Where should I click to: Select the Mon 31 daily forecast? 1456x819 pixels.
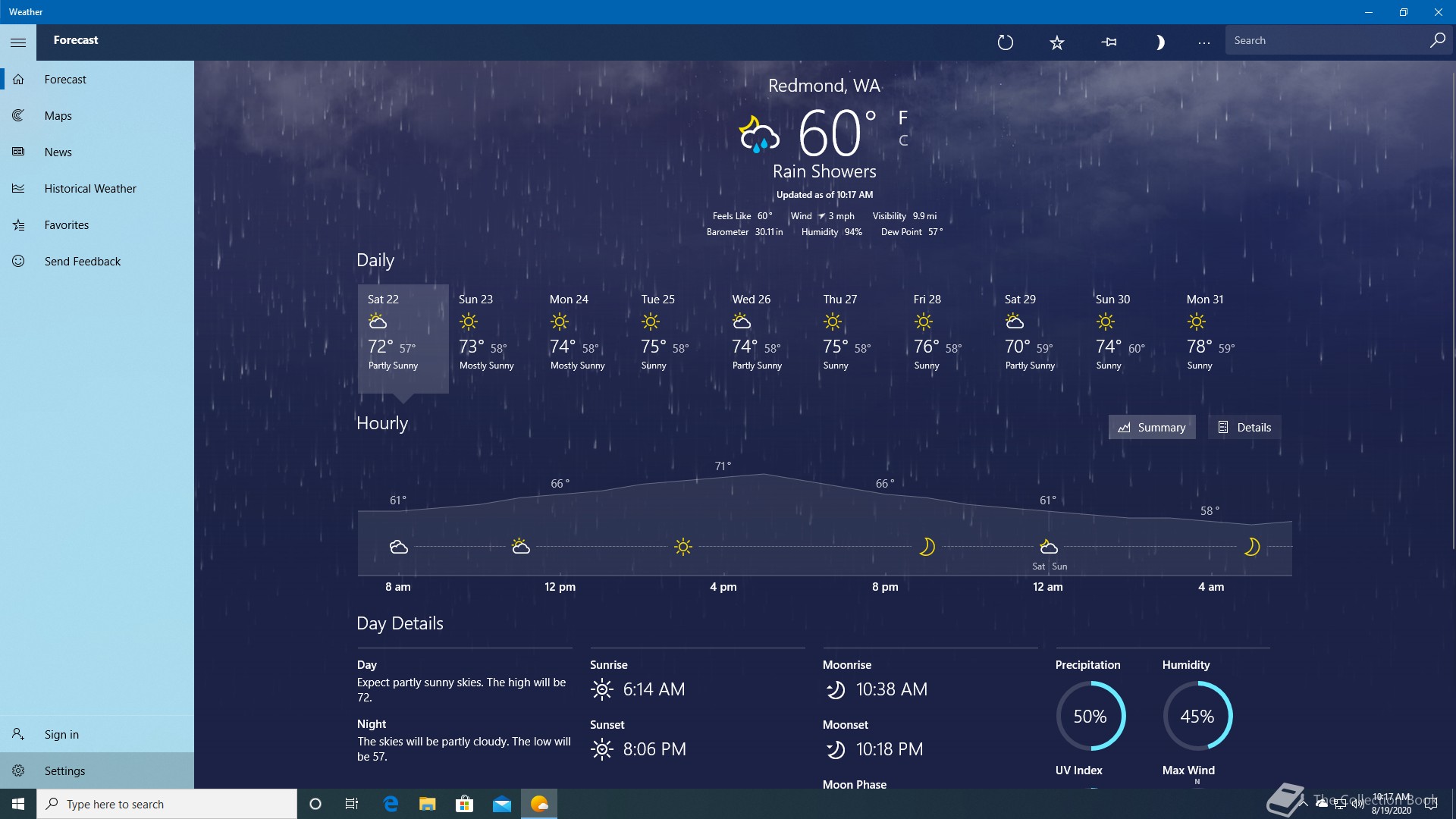[x=1222, y=338]
